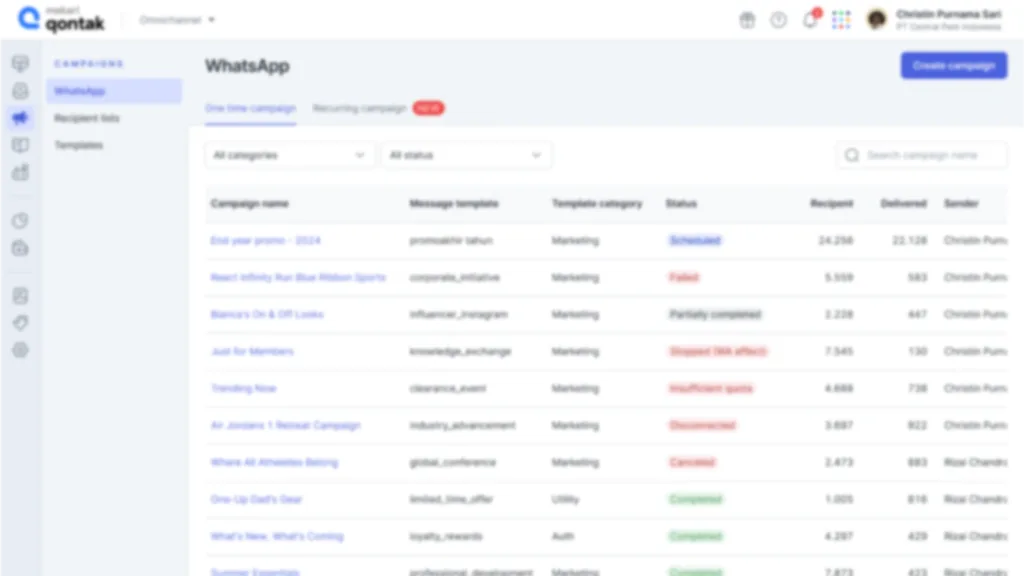Open Recipient lists in Campaigns menu
Viewport: 1024px width, 576px height.
click(87, 118)
